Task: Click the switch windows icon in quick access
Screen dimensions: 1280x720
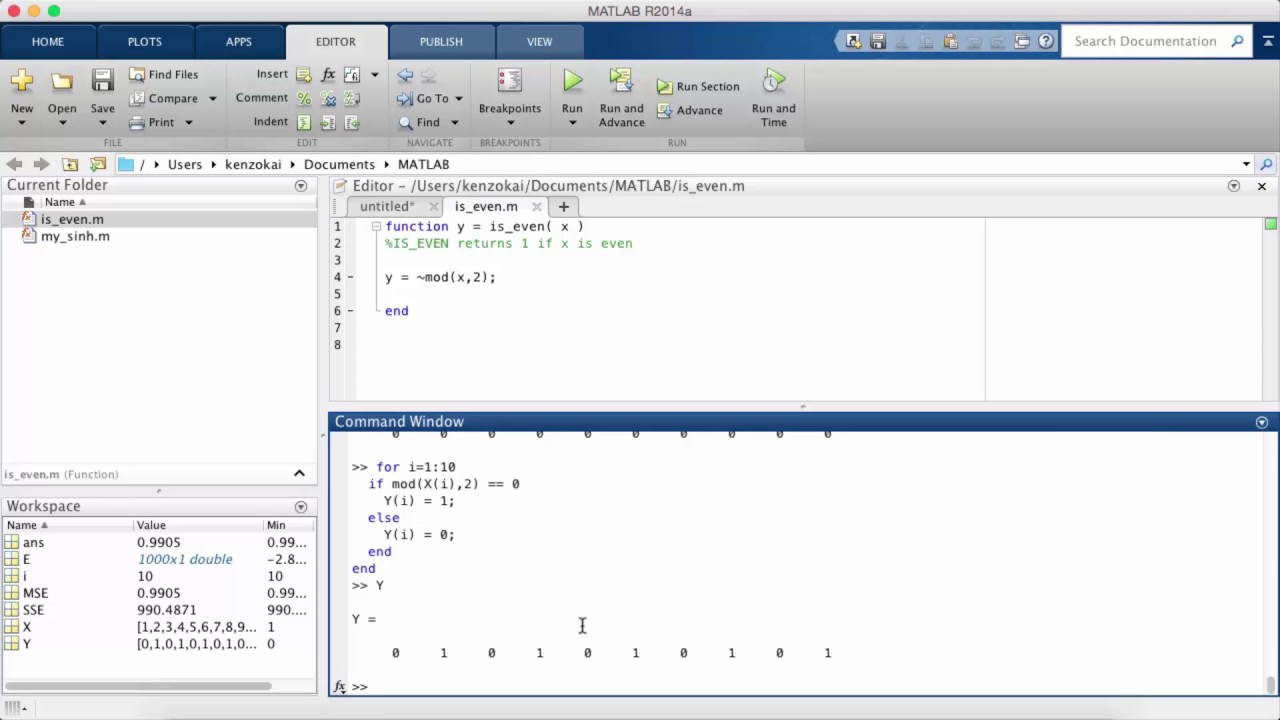Action: 1022,41
